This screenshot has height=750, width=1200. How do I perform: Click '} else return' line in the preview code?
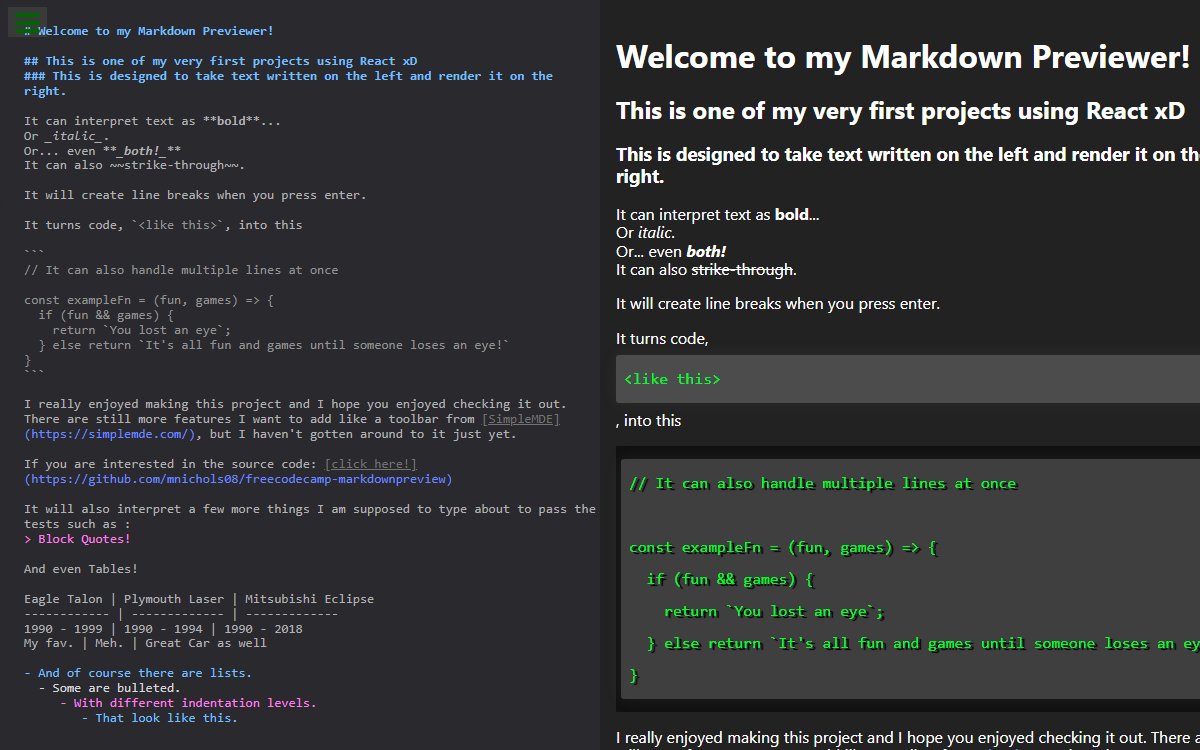[x=923, y=643]
